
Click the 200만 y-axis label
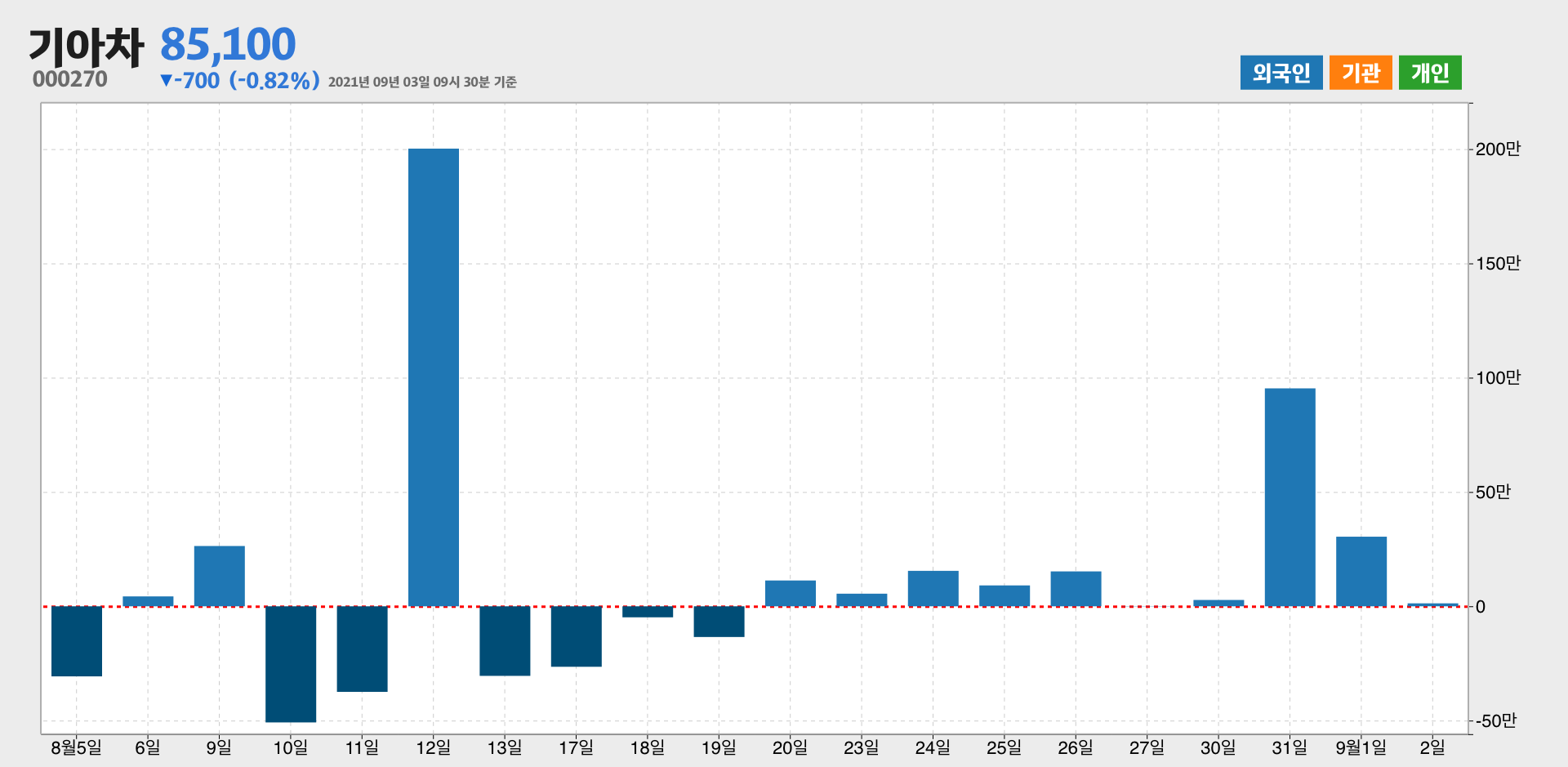1498,149
